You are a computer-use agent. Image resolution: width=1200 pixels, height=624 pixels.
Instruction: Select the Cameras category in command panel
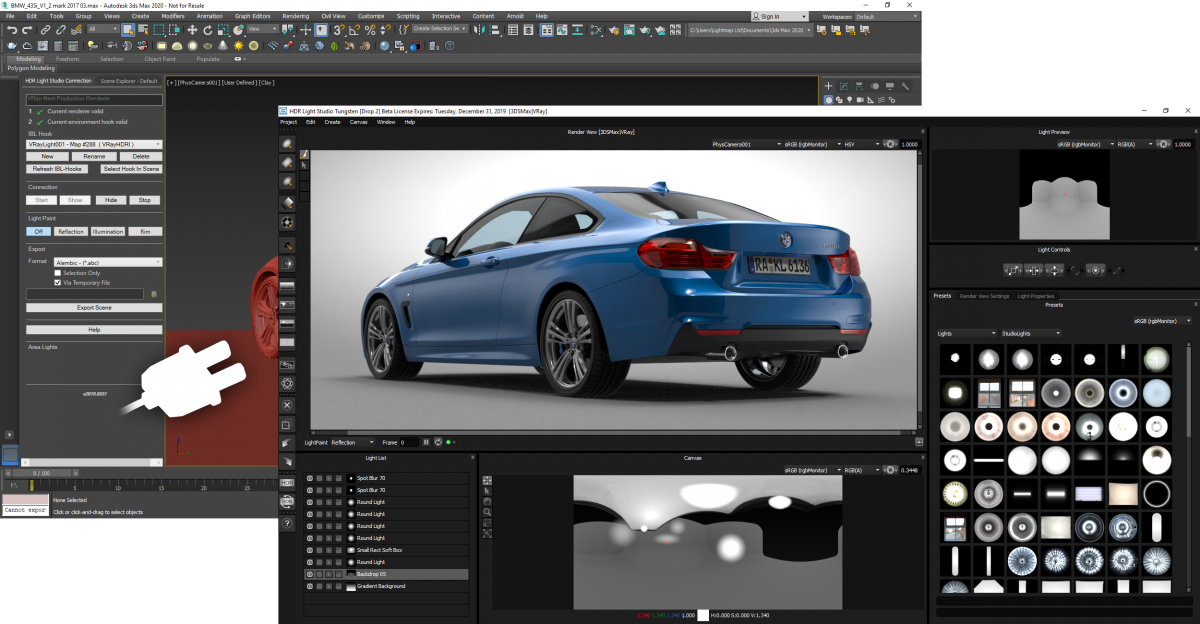(861, 100)
